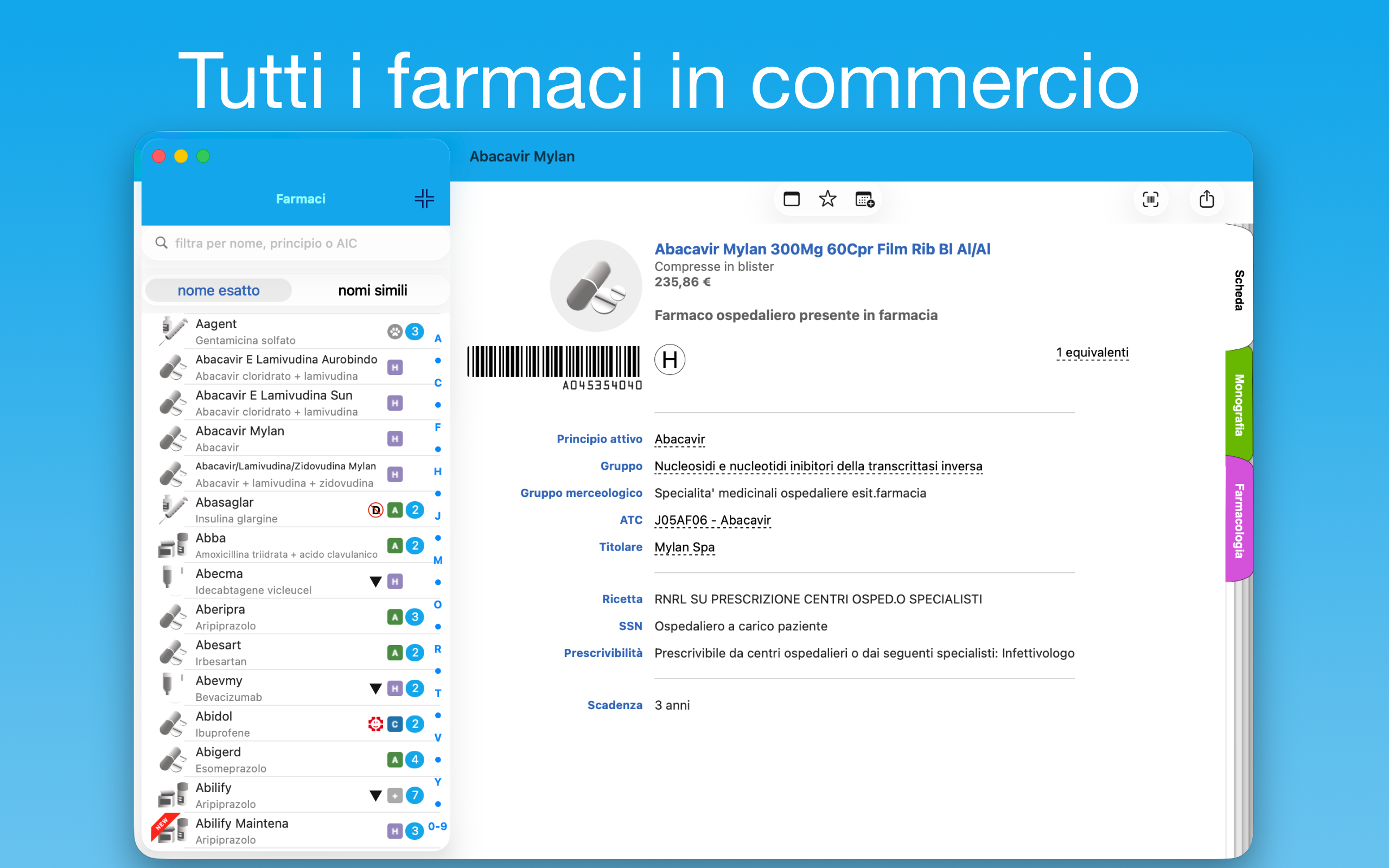
Task: Jump to letter F in index
Action: 437,427
